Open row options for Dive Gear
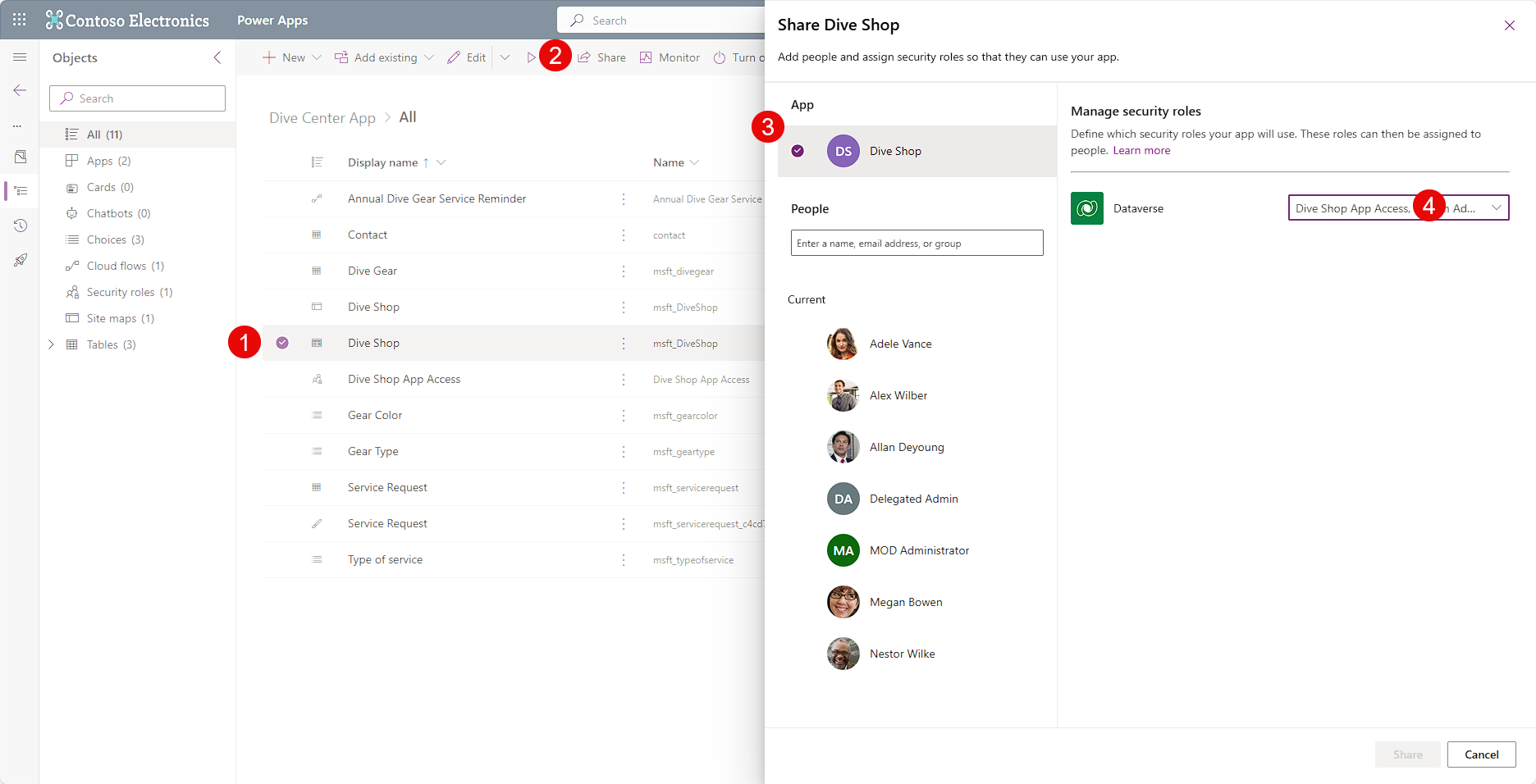 click(x=624, y=271)
